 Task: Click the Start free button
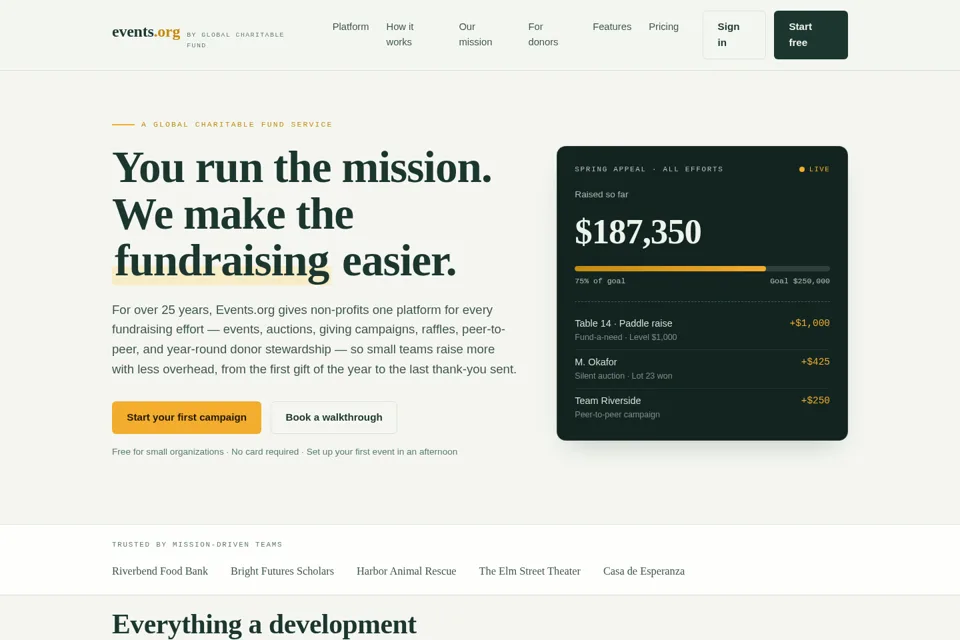[x=811, y=35]
